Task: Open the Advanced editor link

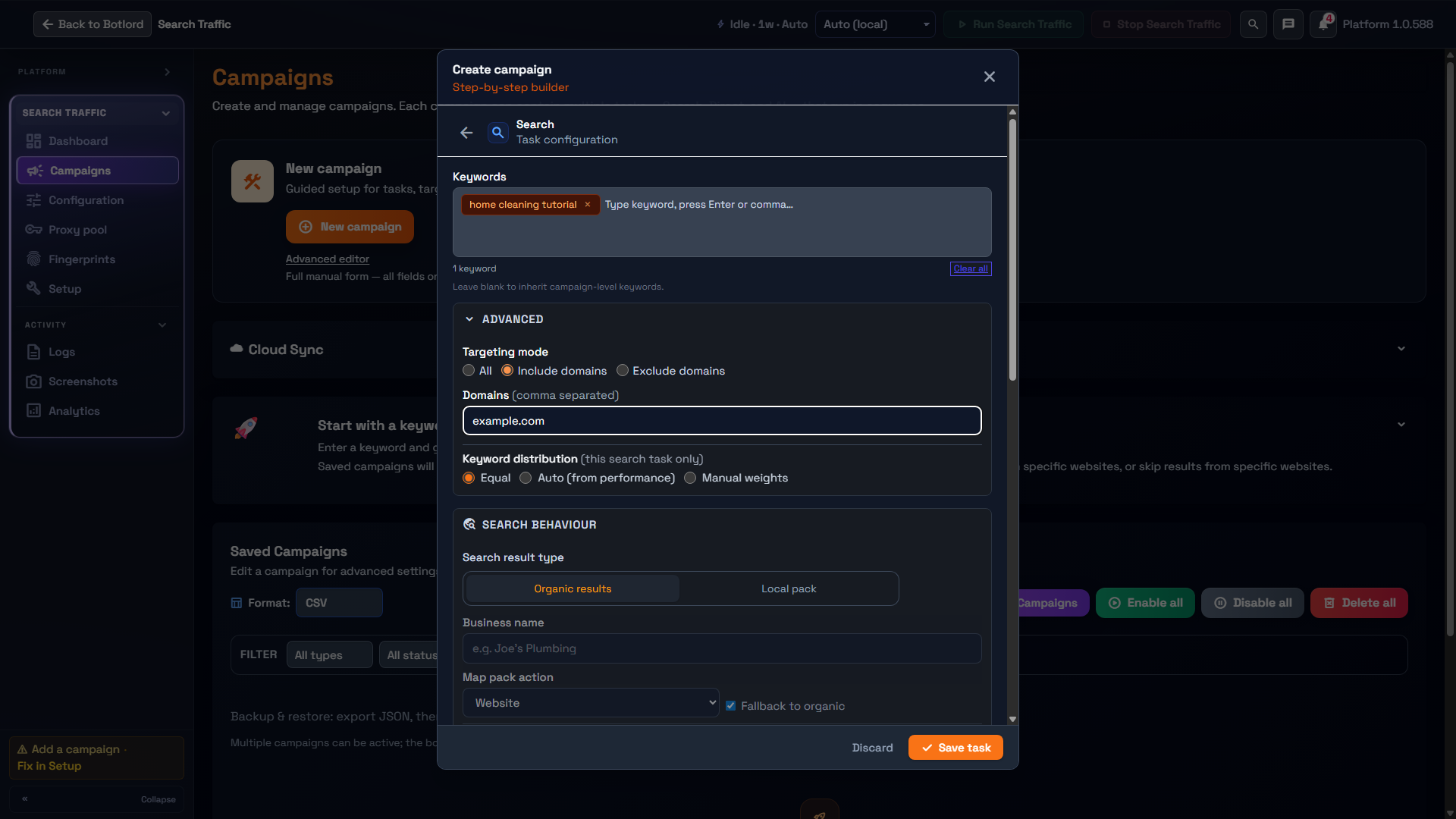Action: [x=328, y=259]
